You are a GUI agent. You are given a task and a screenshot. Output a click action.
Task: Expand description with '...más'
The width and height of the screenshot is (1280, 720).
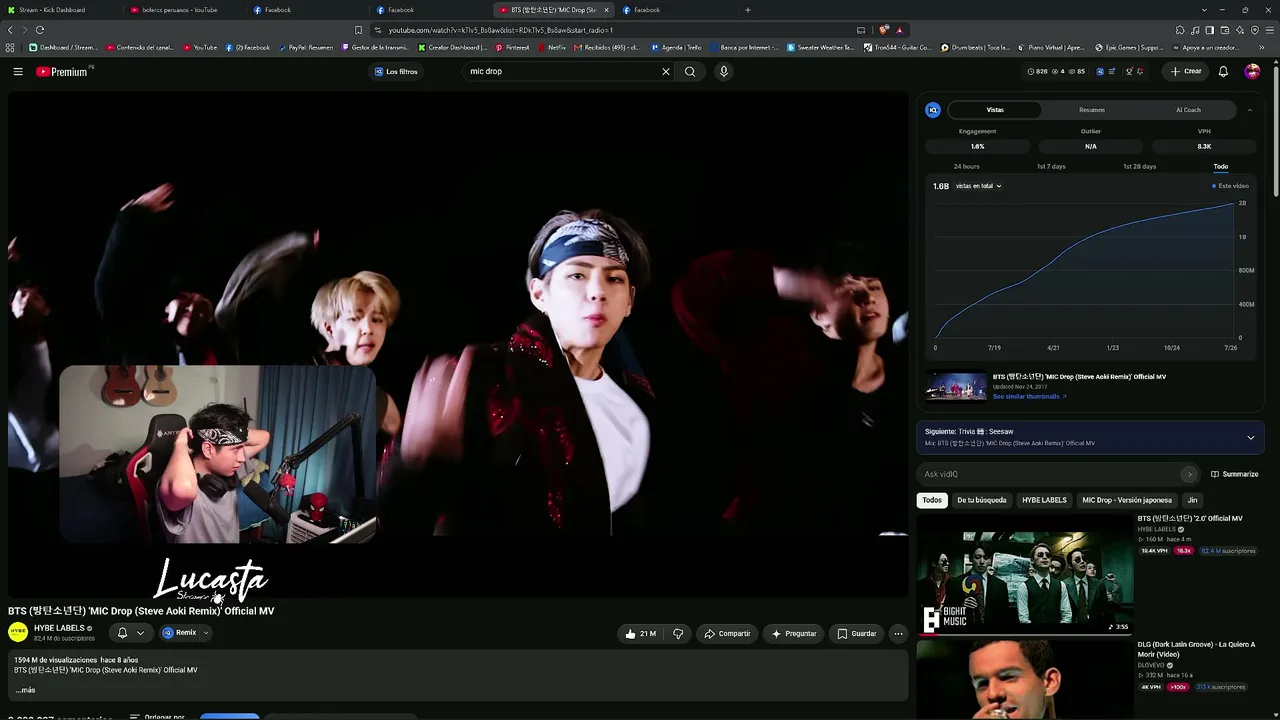click(x=25, y=690)
